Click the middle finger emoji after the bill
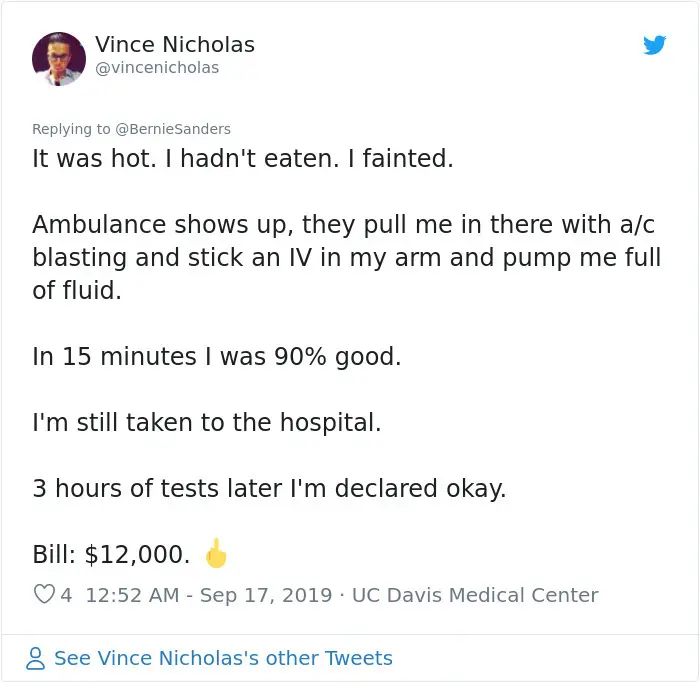The height and width of the screenshot is (683, 700). click(x=216, y=552)
